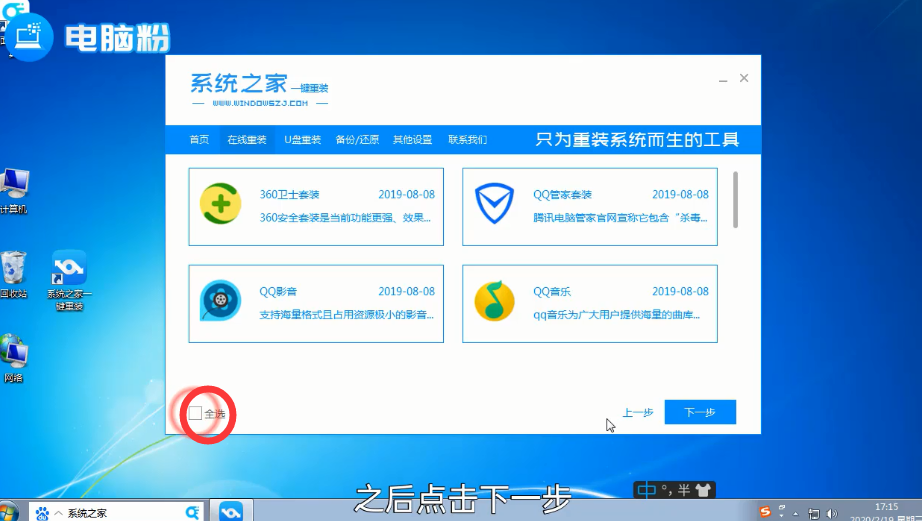Click the 中 language mode on the IME bar

647,490
